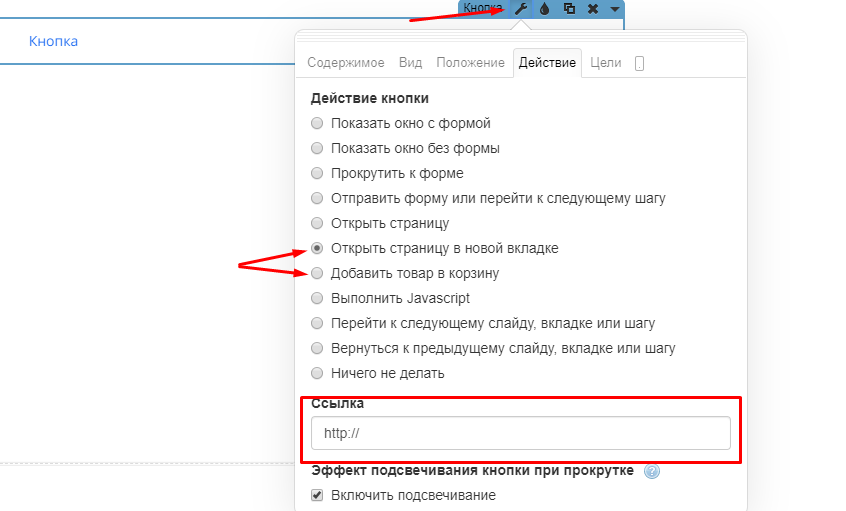Switch to the Содержимое tab
This screenshot has height=511, width=846.
(x=345, y=63)
